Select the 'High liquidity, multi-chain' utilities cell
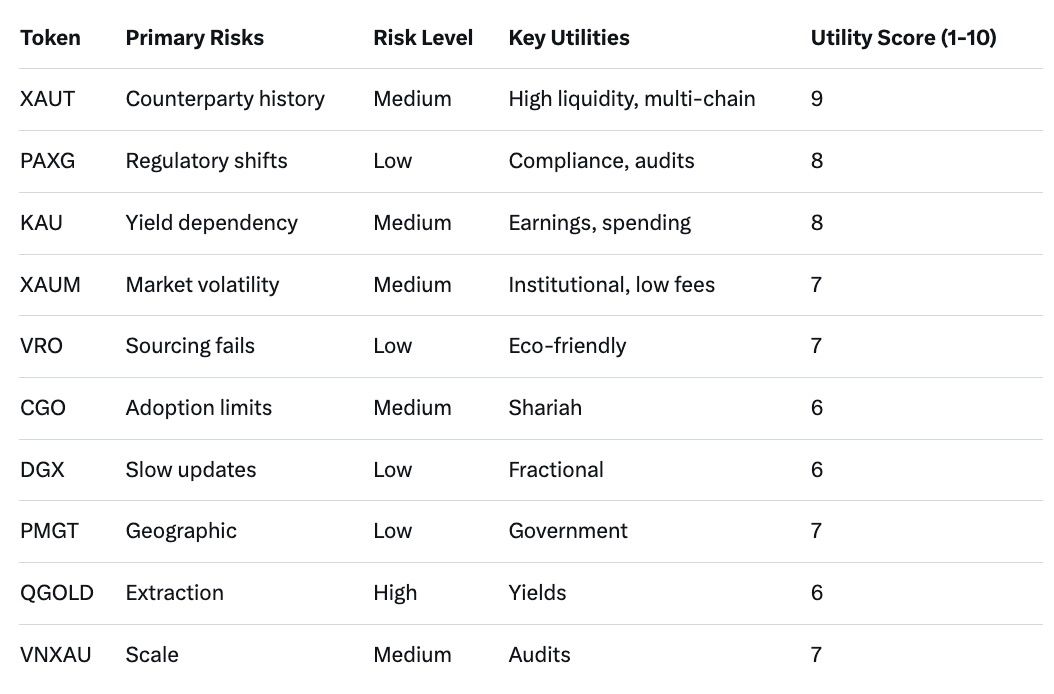This screenshot has height=694, width=1054. point(632,99)
